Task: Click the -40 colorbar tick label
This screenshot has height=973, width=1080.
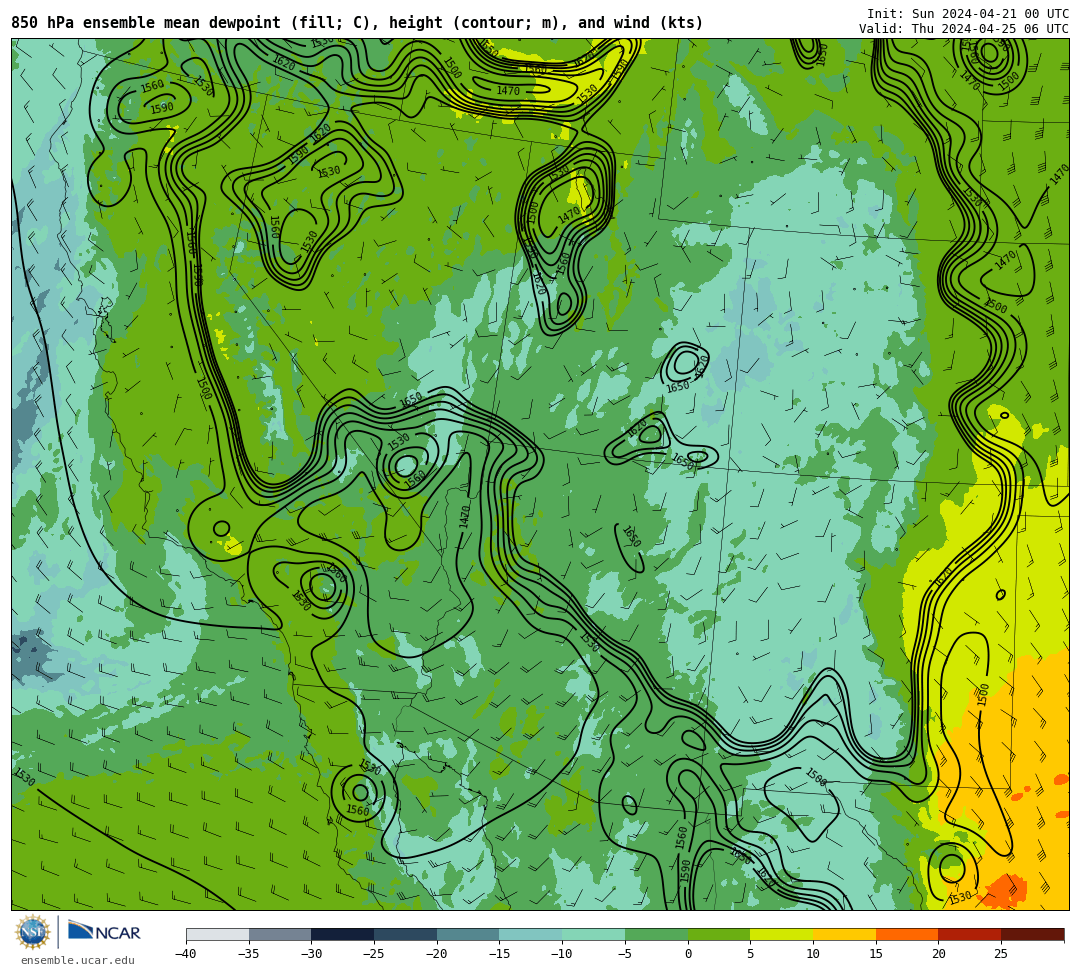Action: (x=185, y=954)
